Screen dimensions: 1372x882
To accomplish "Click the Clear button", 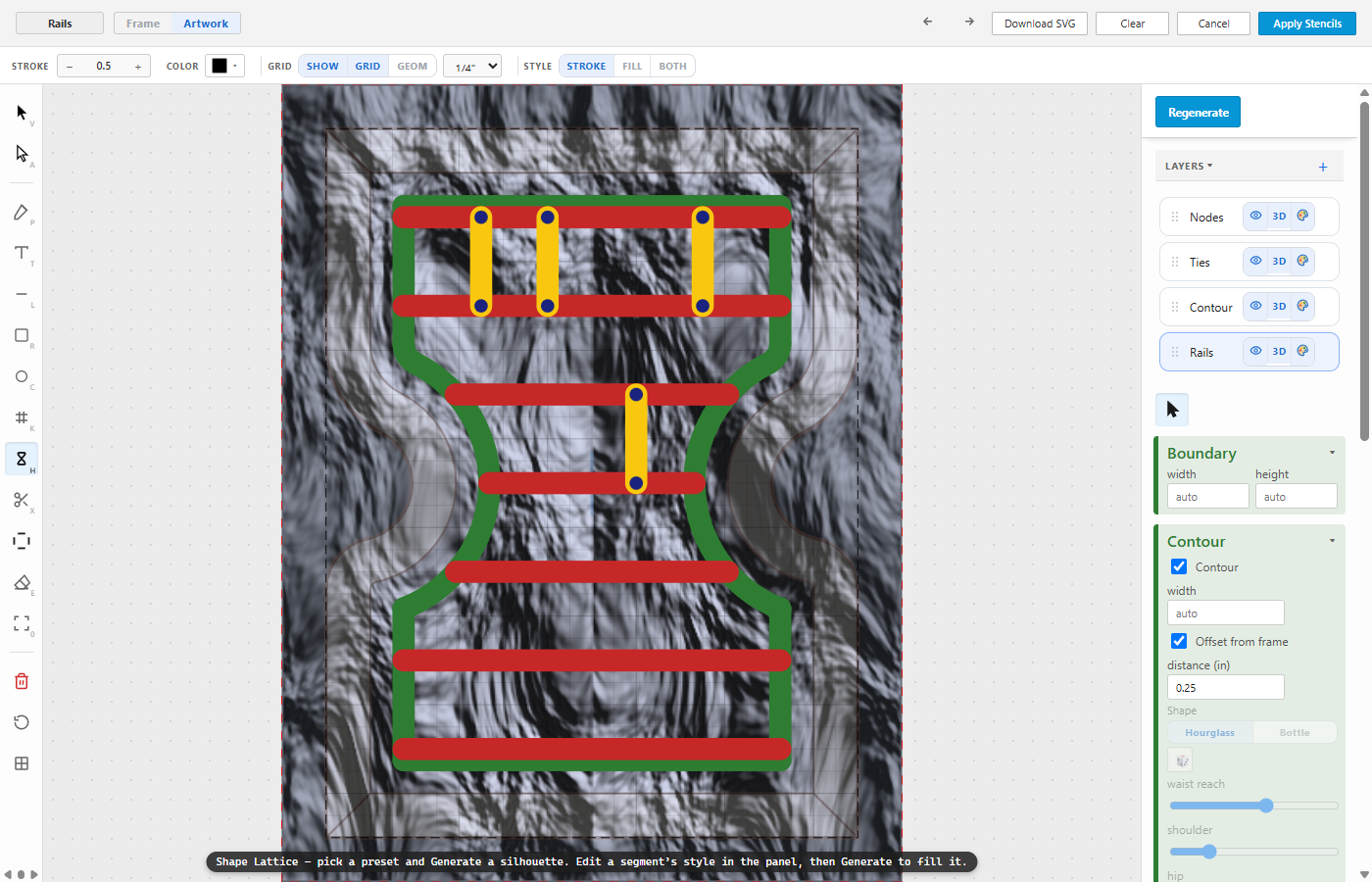I will (1133, 24).
